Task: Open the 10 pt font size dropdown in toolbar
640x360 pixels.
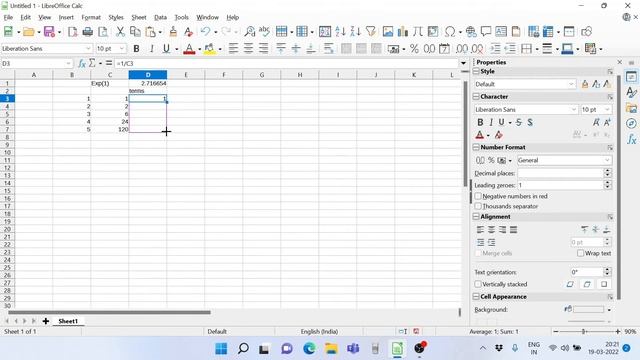Action: tap(122, 49)
